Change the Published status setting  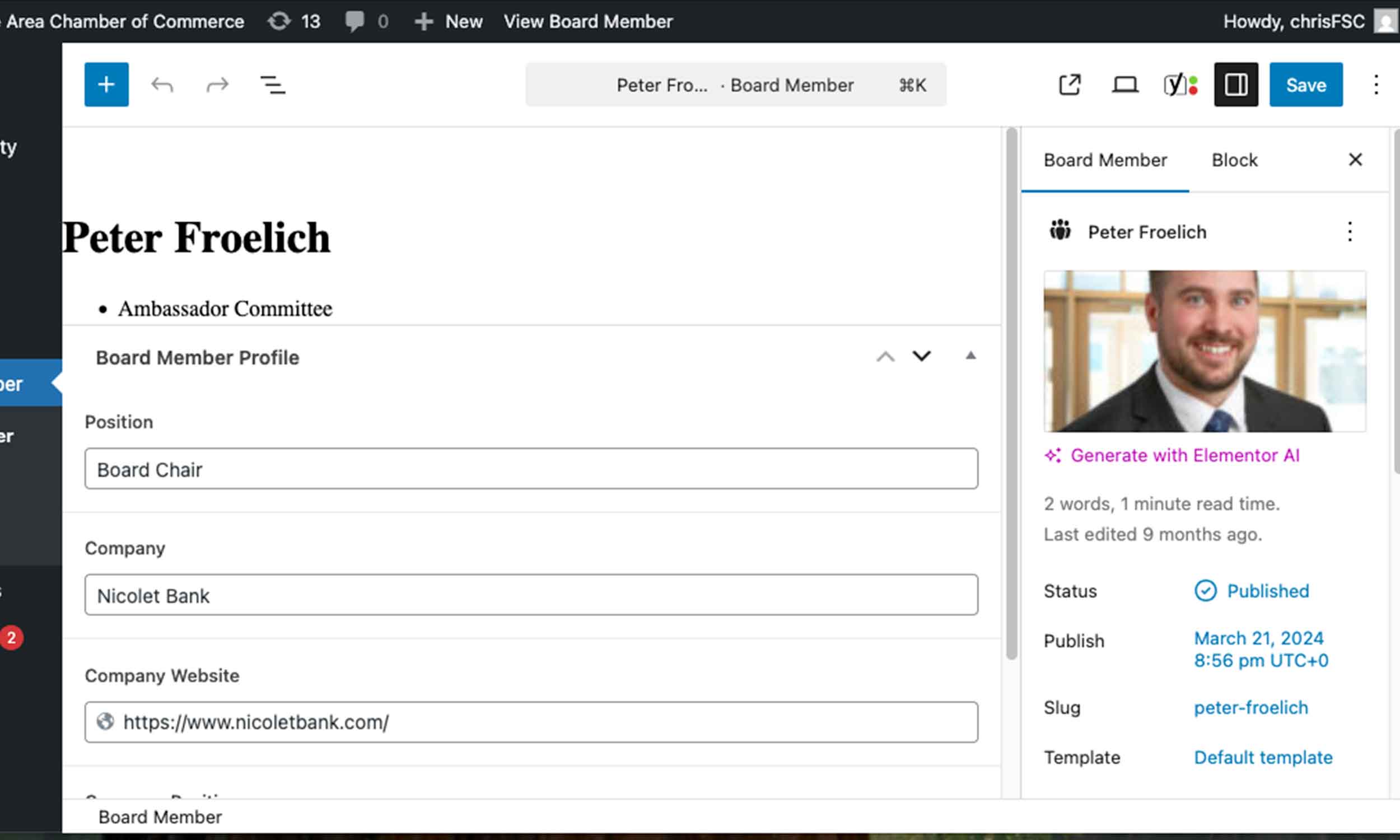(x=1267, y=591)
